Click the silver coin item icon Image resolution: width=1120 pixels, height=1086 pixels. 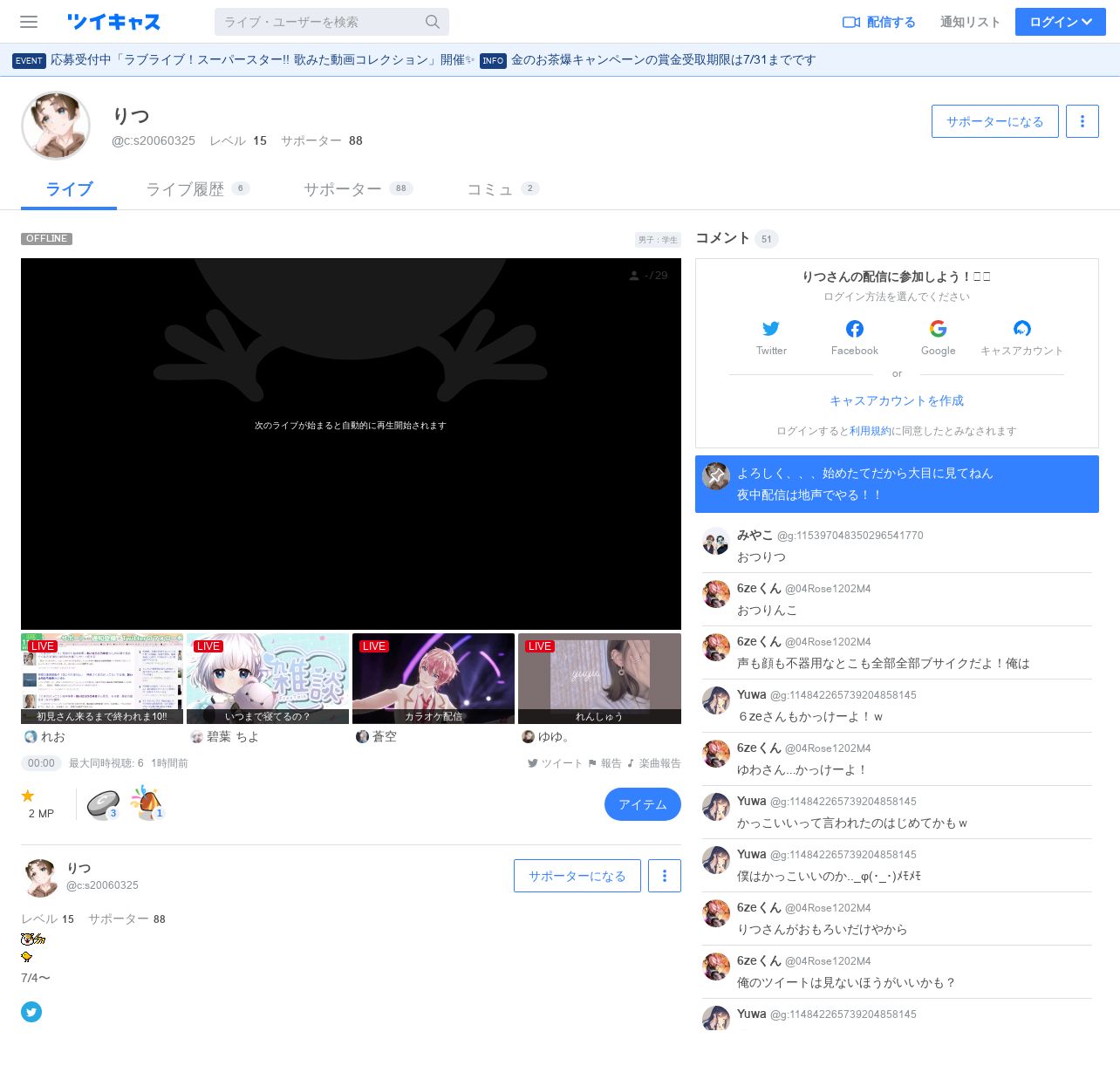(102, 803)
